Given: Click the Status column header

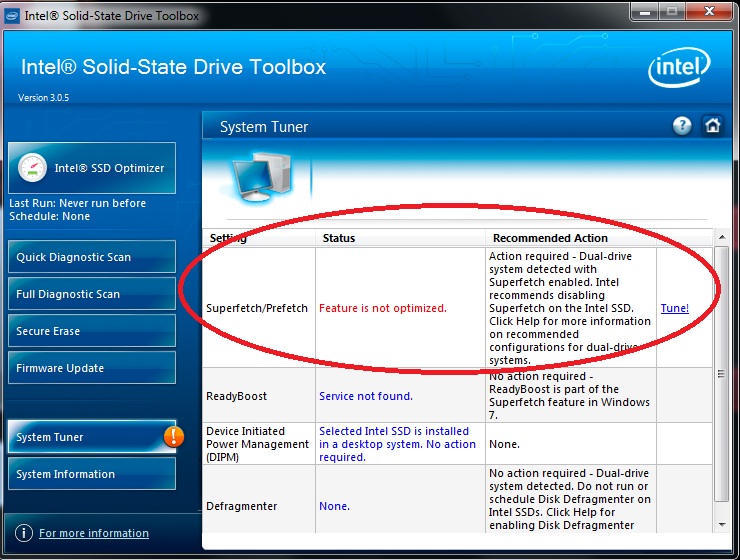Looking at the screenshot, I should 400,238.
